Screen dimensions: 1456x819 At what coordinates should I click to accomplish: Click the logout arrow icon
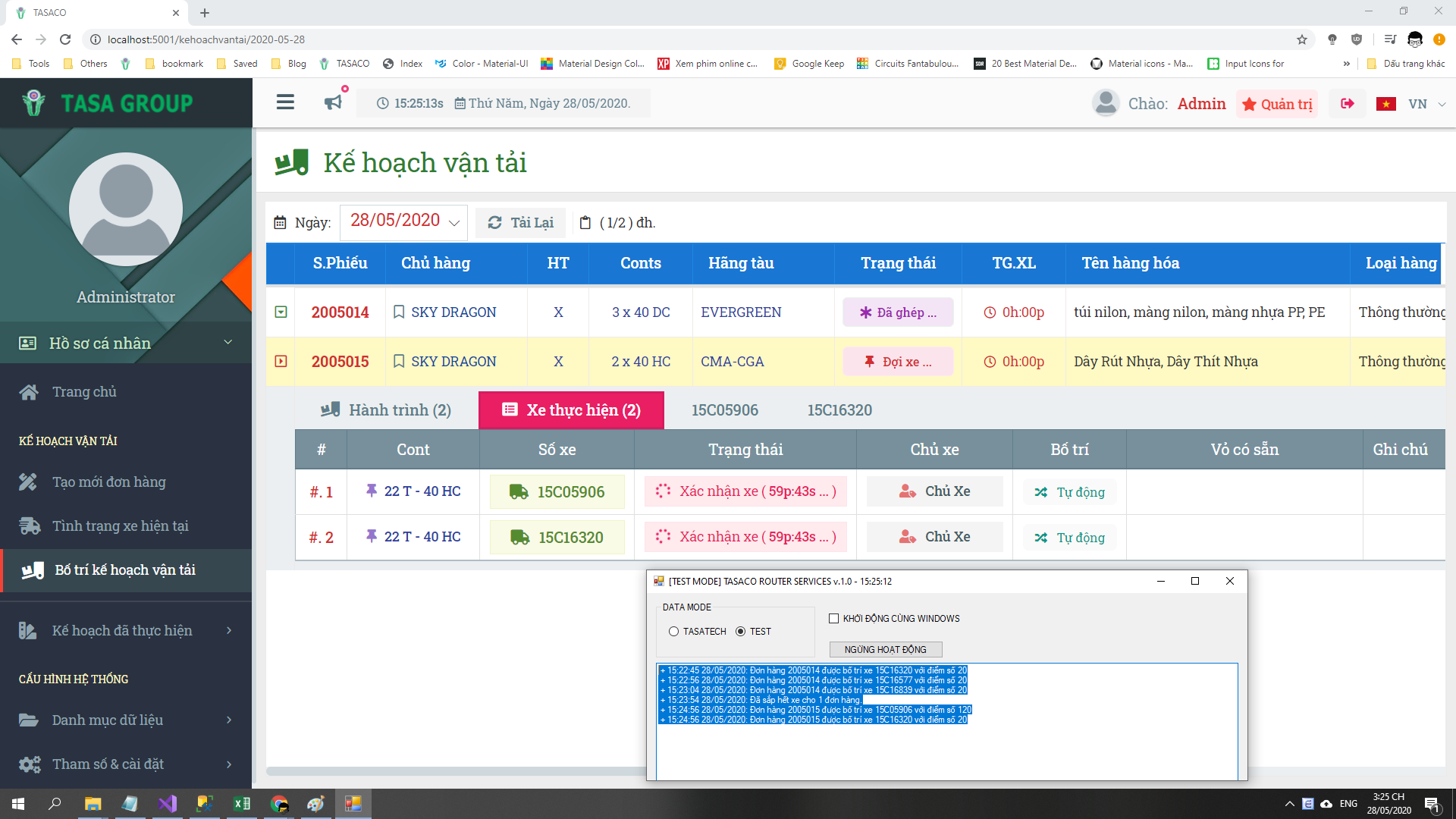click(1348, 104)
